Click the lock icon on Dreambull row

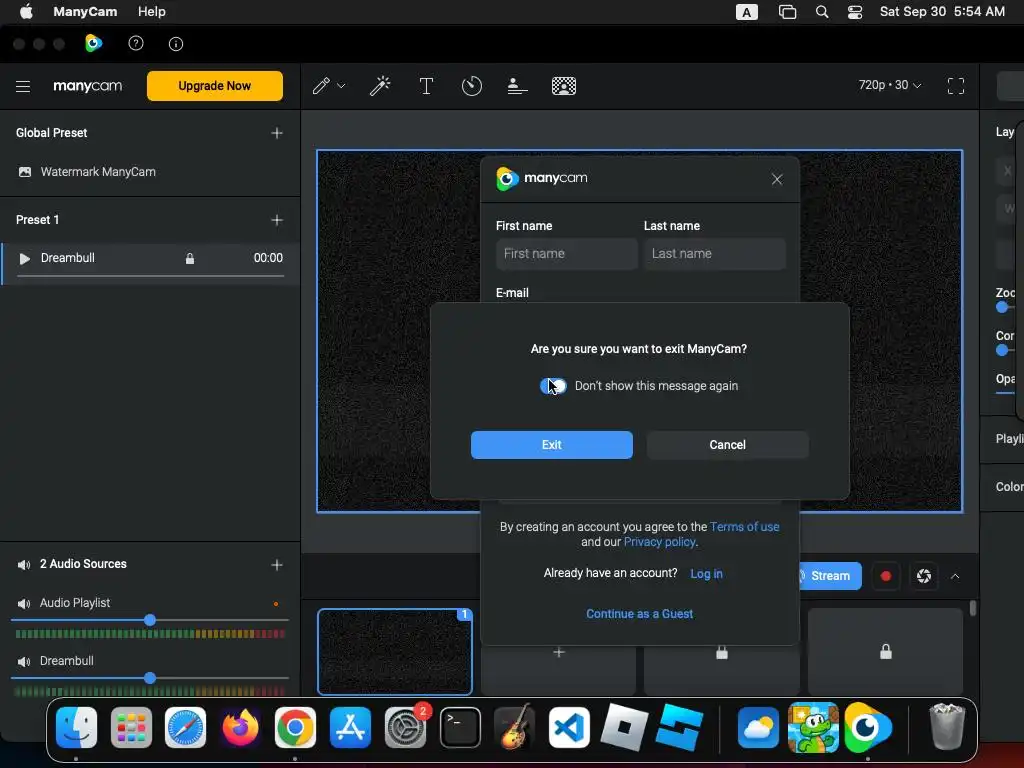click(189, 259)
